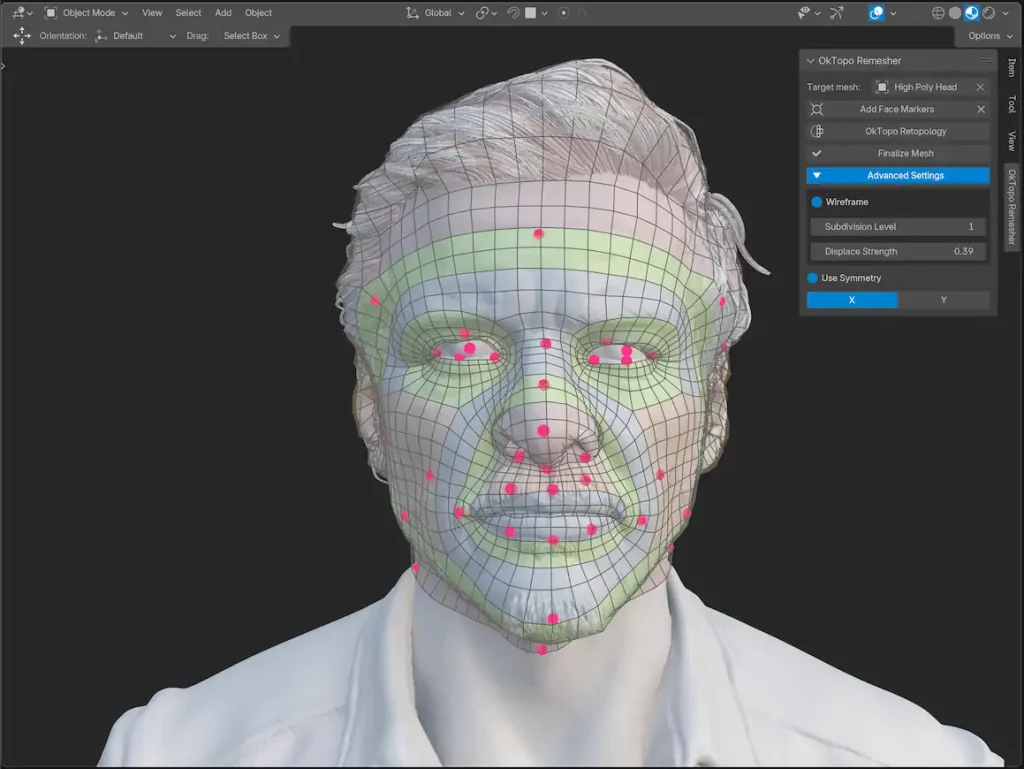Switch to the Item sidebar tab

(1011, 67)
